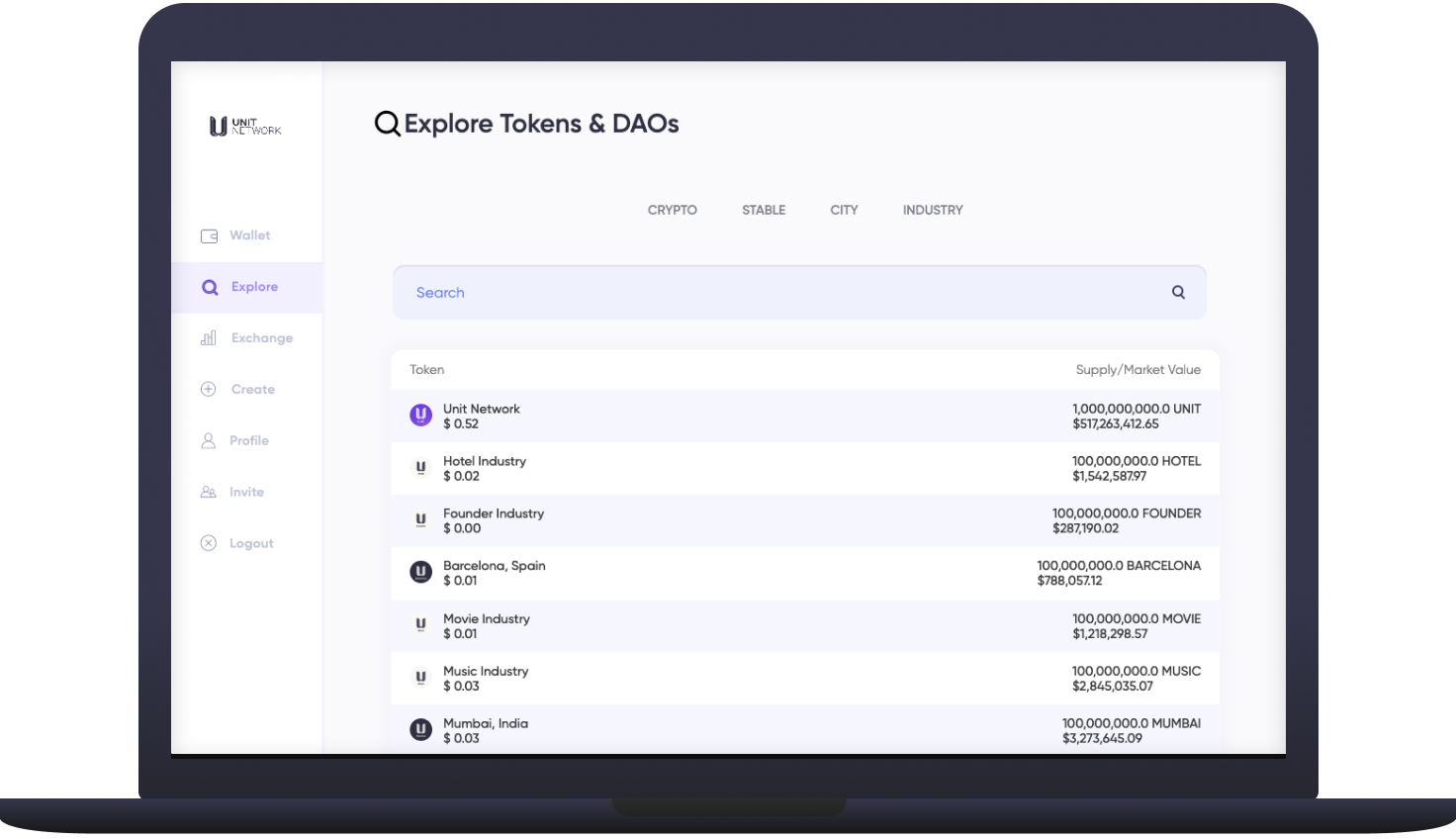Image resolution: width=1456 pixels, height=839 pixels.
Task: Click the 100,000,000.0 MUMBAI supply value
Action: pos(1132,723)
